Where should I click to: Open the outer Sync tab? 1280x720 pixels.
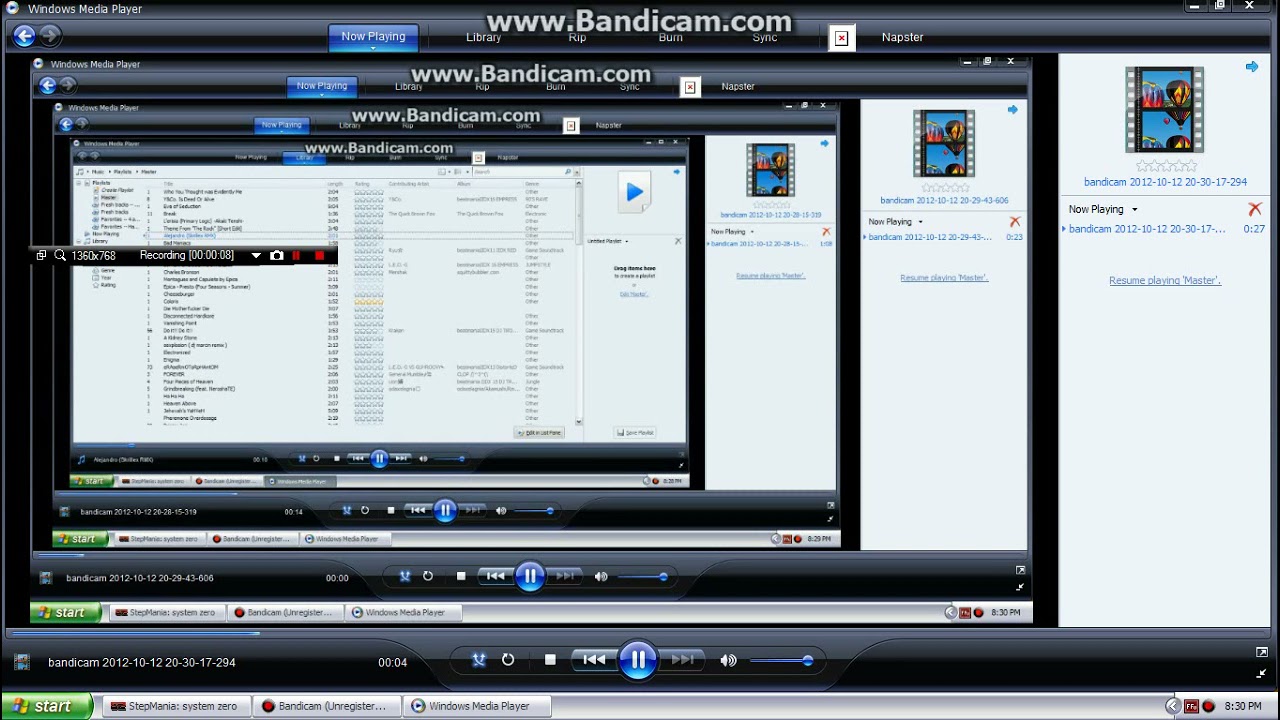click(x=765, y=37)
